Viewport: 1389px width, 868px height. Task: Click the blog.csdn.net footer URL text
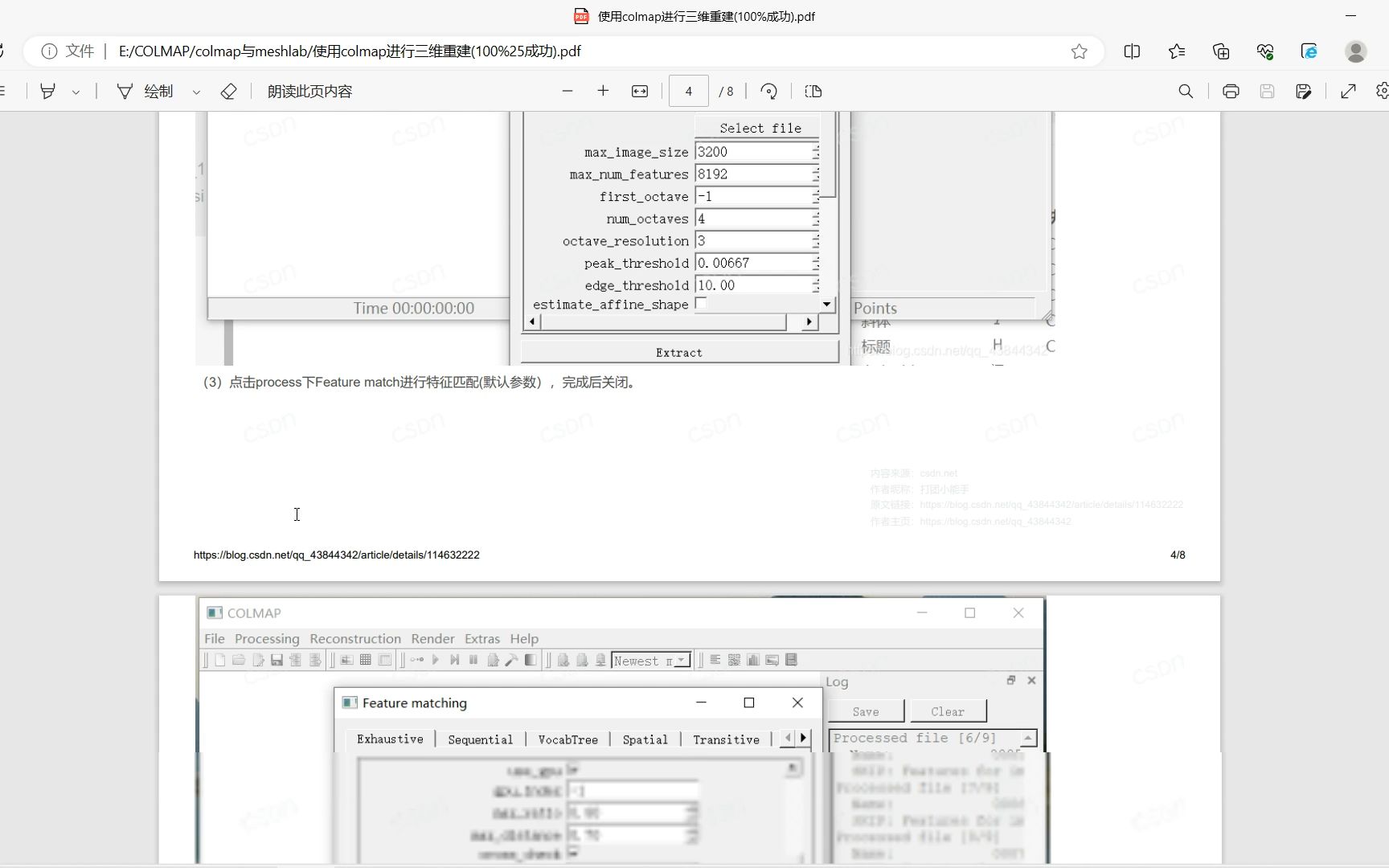[337, 555]
